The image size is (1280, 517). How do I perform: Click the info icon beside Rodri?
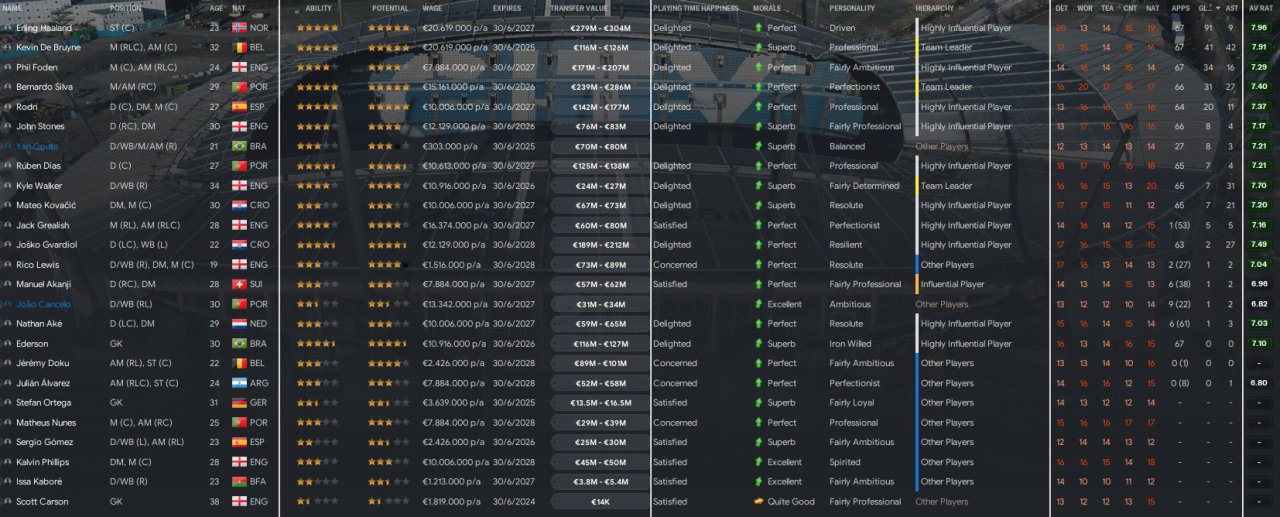(x=8, y=107)
